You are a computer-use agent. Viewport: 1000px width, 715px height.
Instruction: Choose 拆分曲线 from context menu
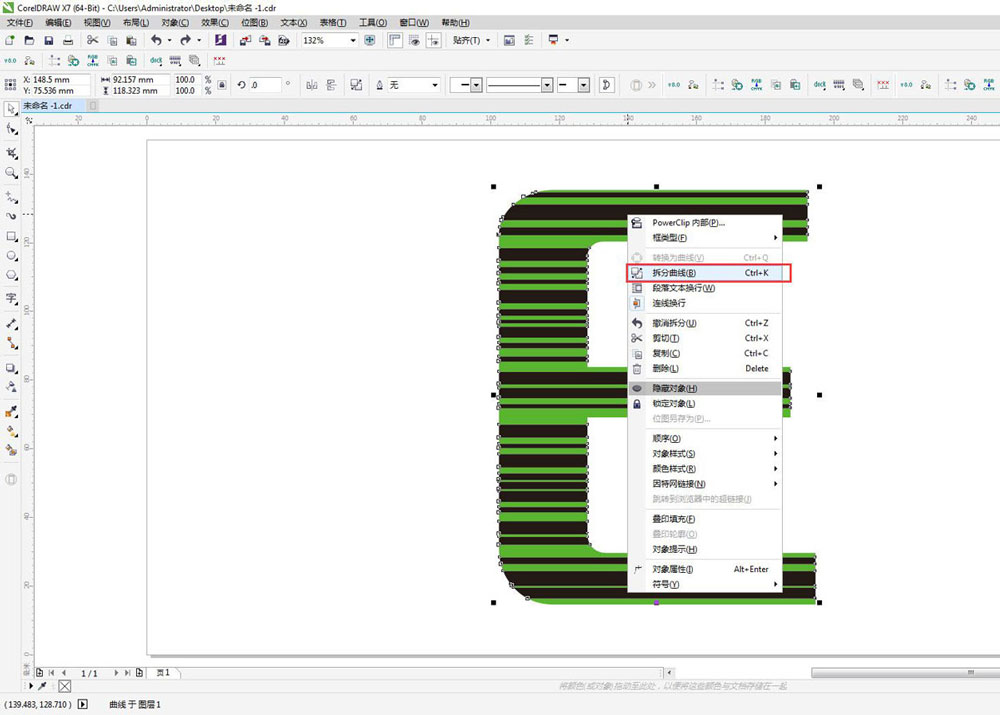pos(675,273)
